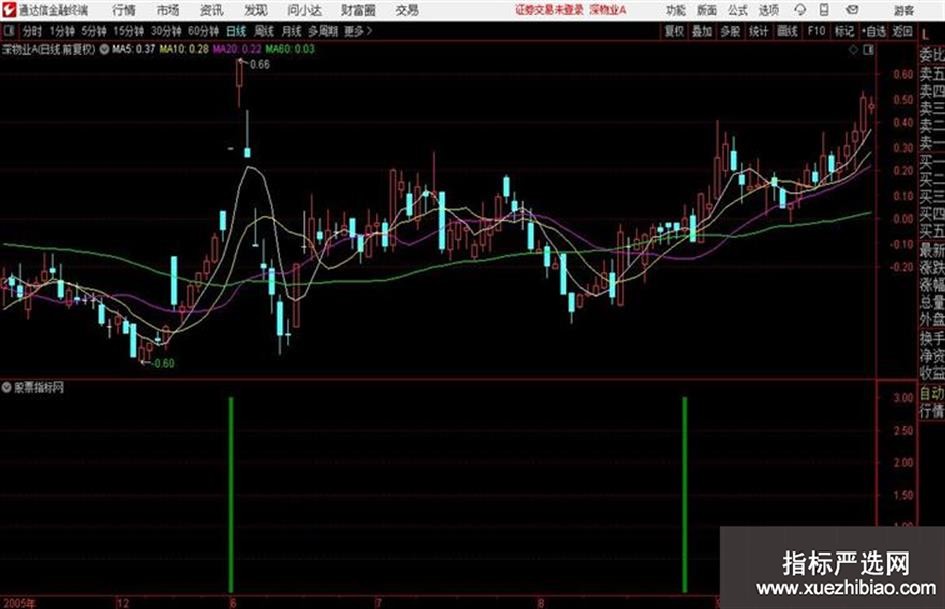945x609 pixels.
Task: Select the 月线 monthly period tab
Action: tap(292, 31)
